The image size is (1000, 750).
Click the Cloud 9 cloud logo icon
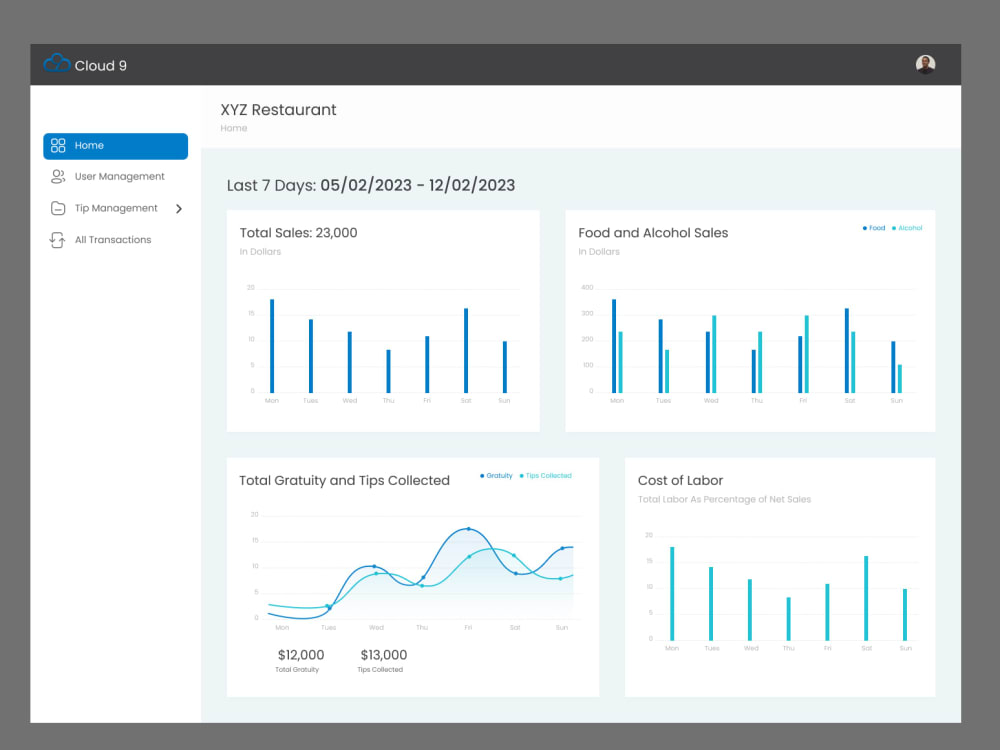[x=57, y=63]
